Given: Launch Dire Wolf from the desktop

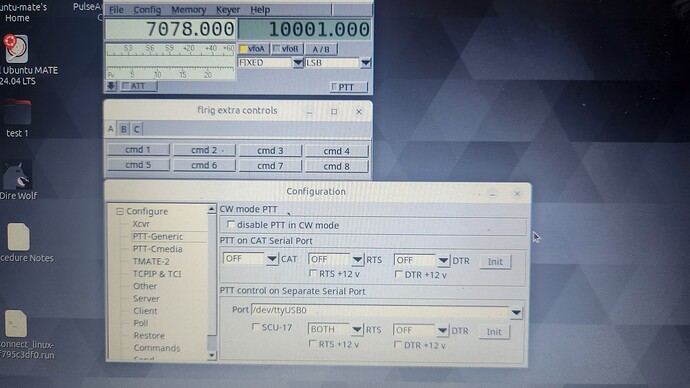Looking at the screenshot, I should pos(16,176).
